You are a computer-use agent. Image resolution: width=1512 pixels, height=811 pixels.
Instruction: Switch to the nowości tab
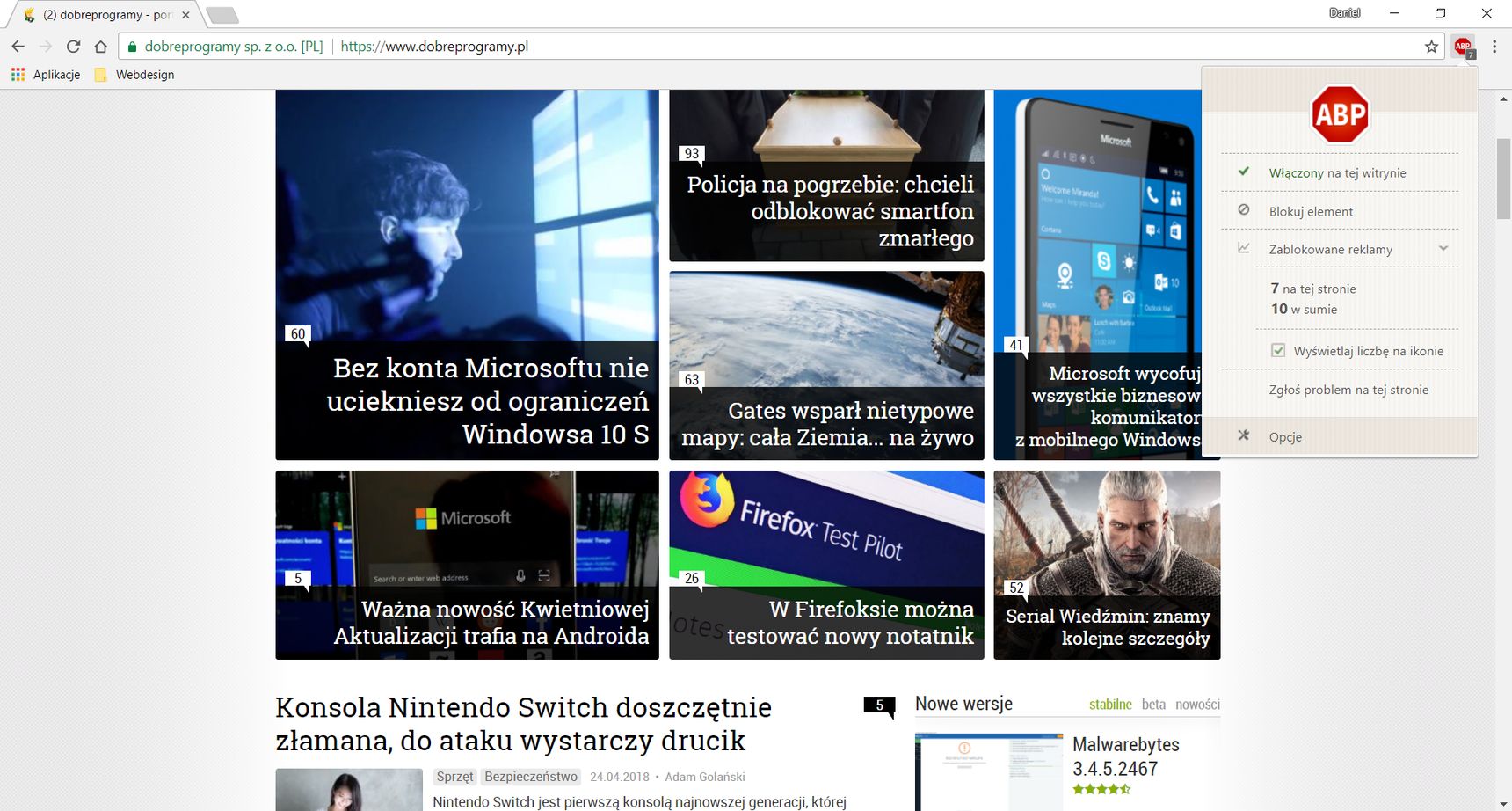[1197, 705]
